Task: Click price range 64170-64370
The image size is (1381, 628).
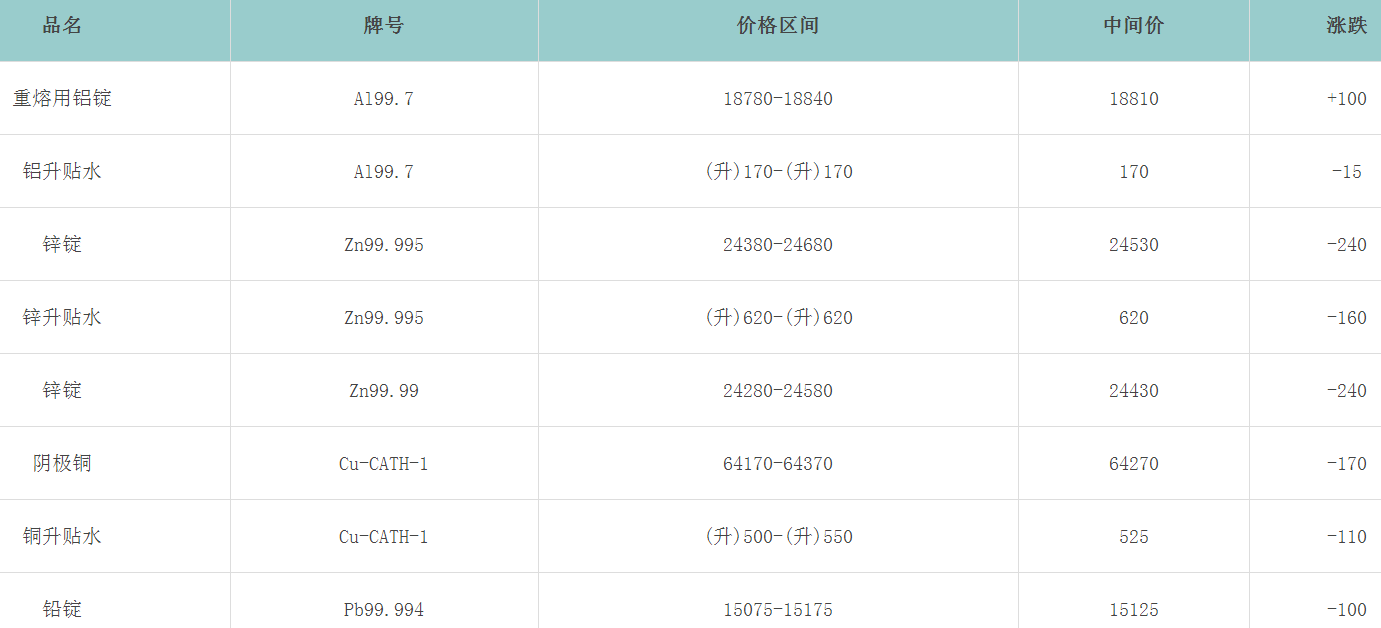Action: [x=778, y=464]
